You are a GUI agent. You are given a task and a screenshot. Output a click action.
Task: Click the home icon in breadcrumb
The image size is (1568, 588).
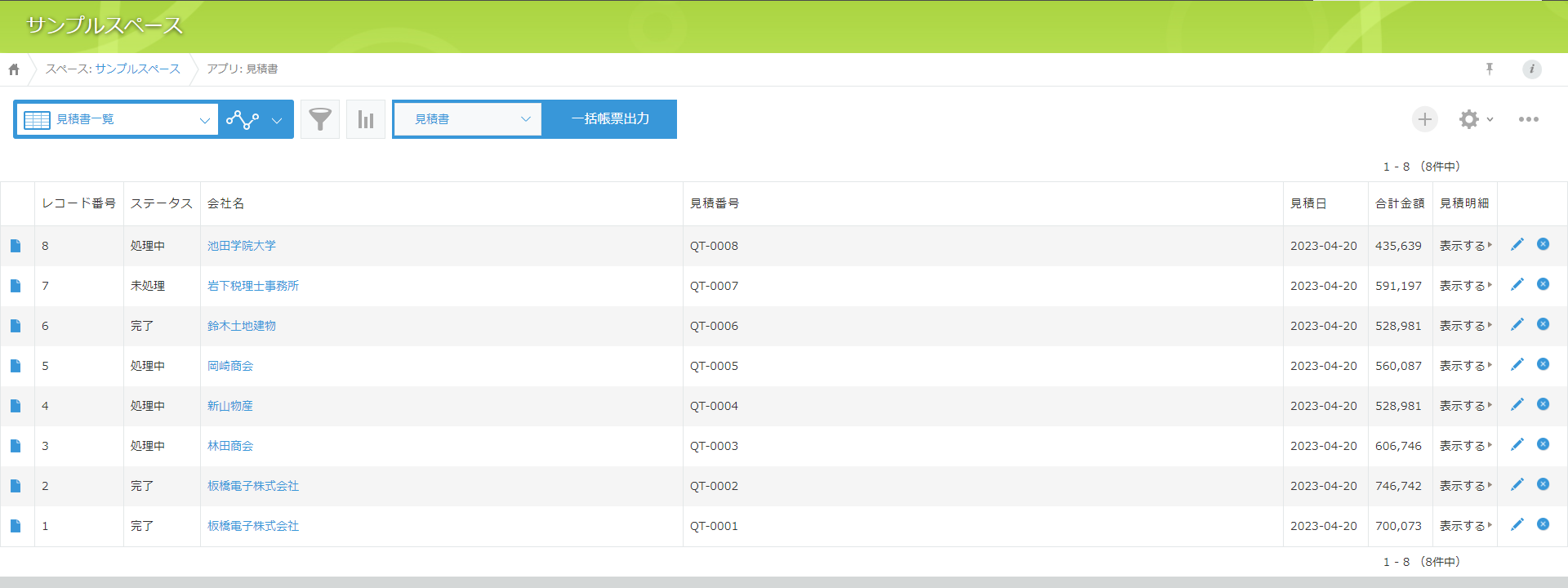coord(14,69)
